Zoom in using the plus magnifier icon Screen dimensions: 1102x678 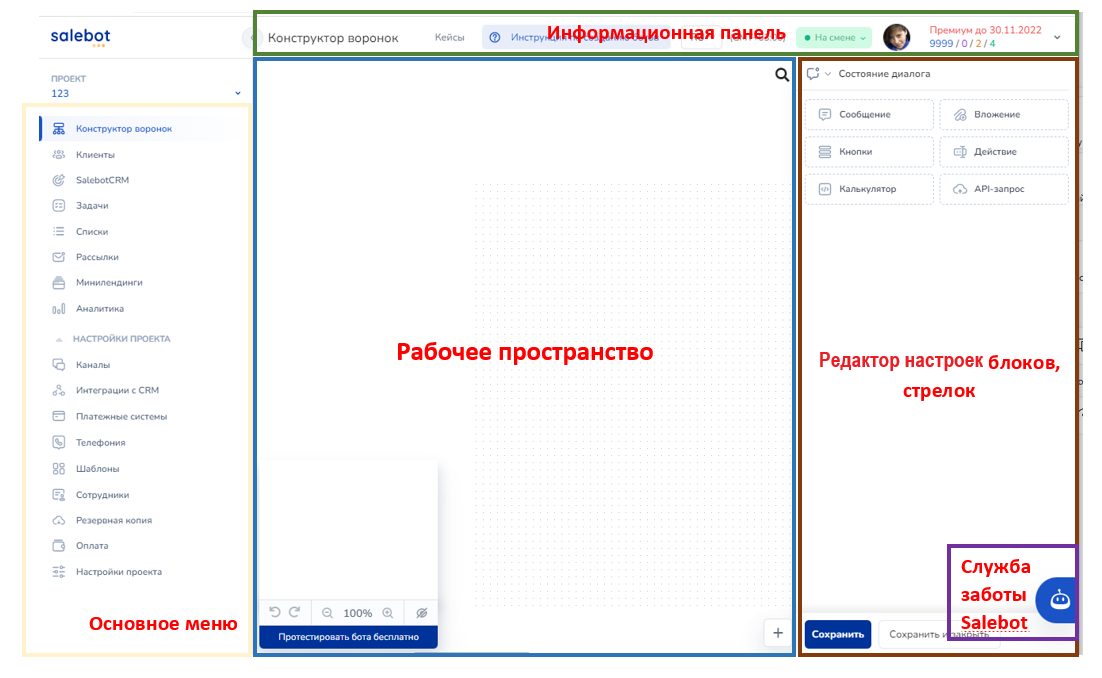(x=388, y=613)
